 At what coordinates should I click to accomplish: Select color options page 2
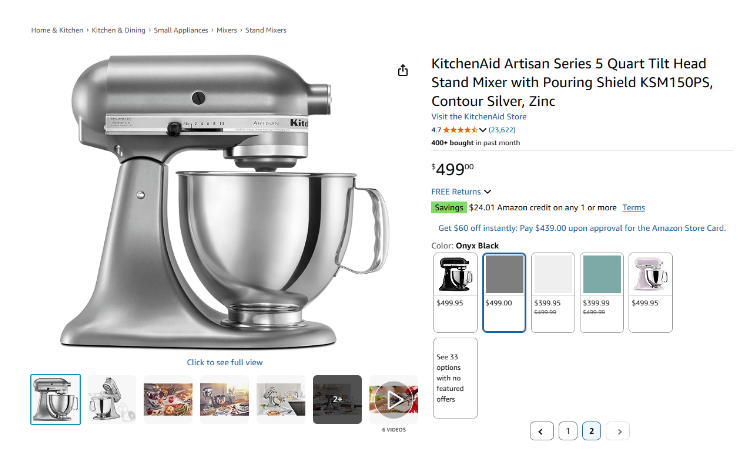pos(591,431)
